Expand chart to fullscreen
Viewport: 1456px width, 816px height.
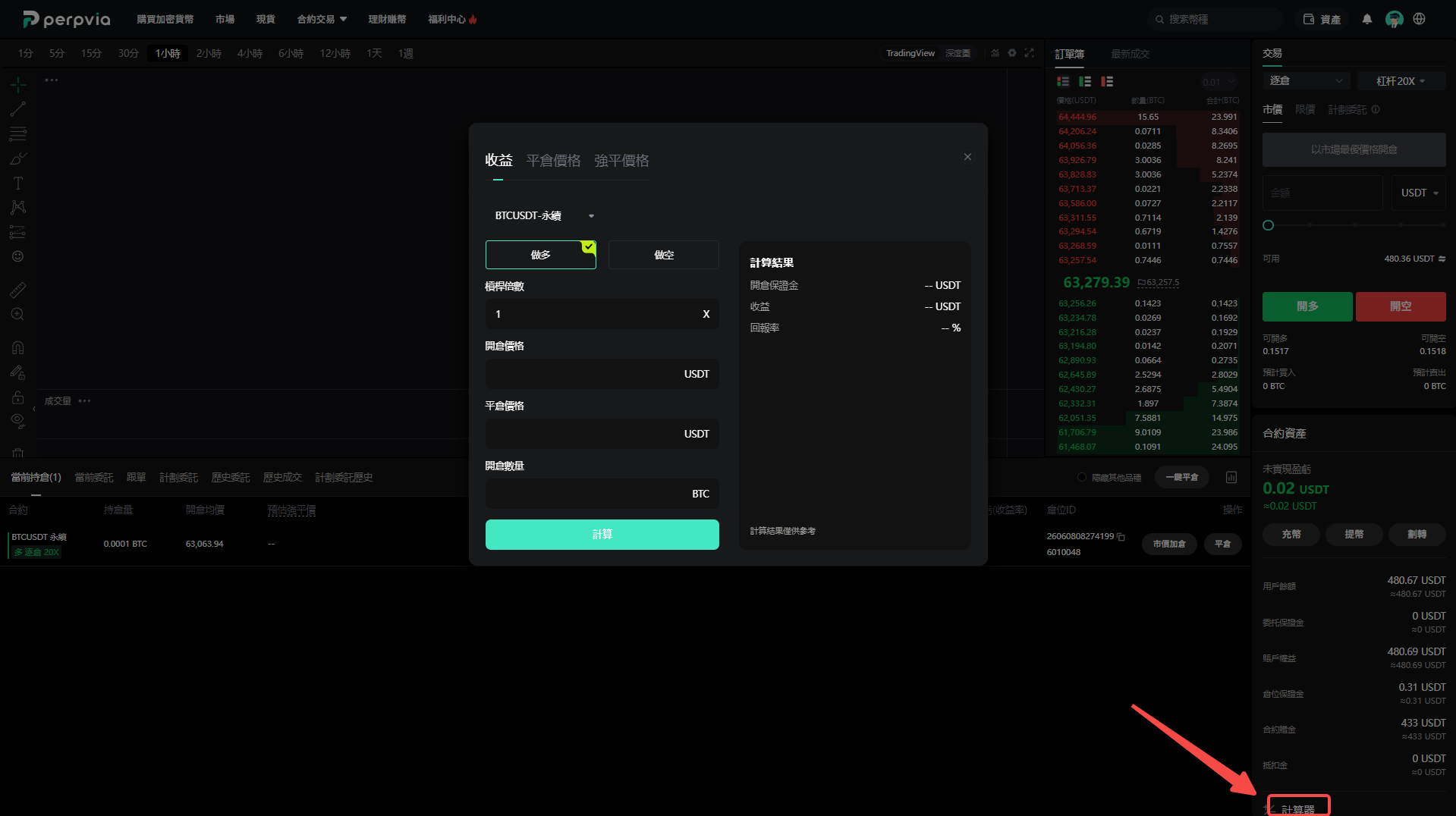(1030, 53)
